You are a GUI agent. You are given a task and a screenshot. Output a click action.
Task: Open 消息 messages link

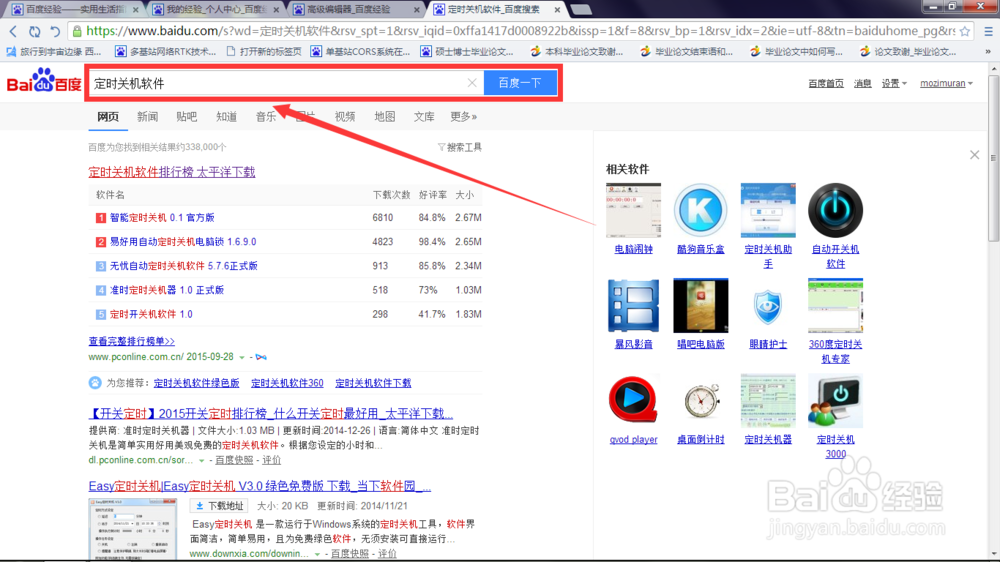[863, 84]
